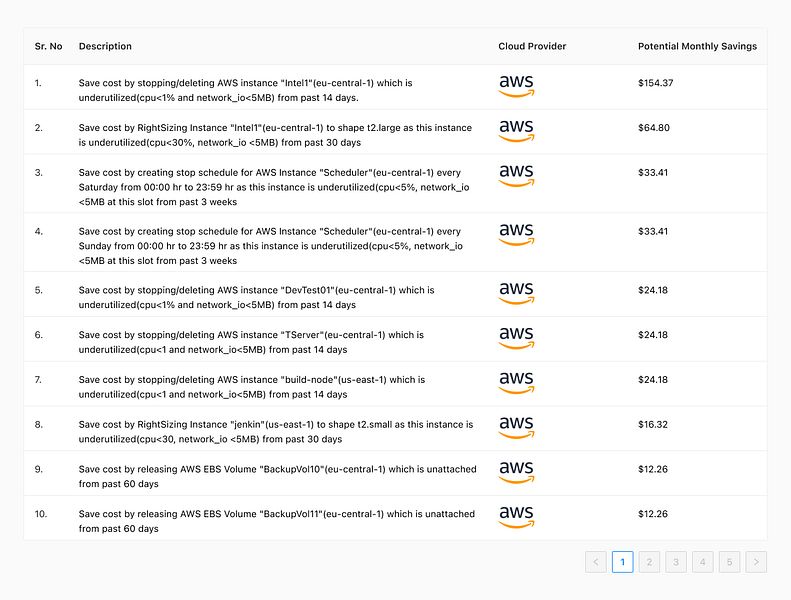This screenshot has width=791, height=600.
Task: Open the build-node stopping/deleting description
Action: click(x=252, y=388)
